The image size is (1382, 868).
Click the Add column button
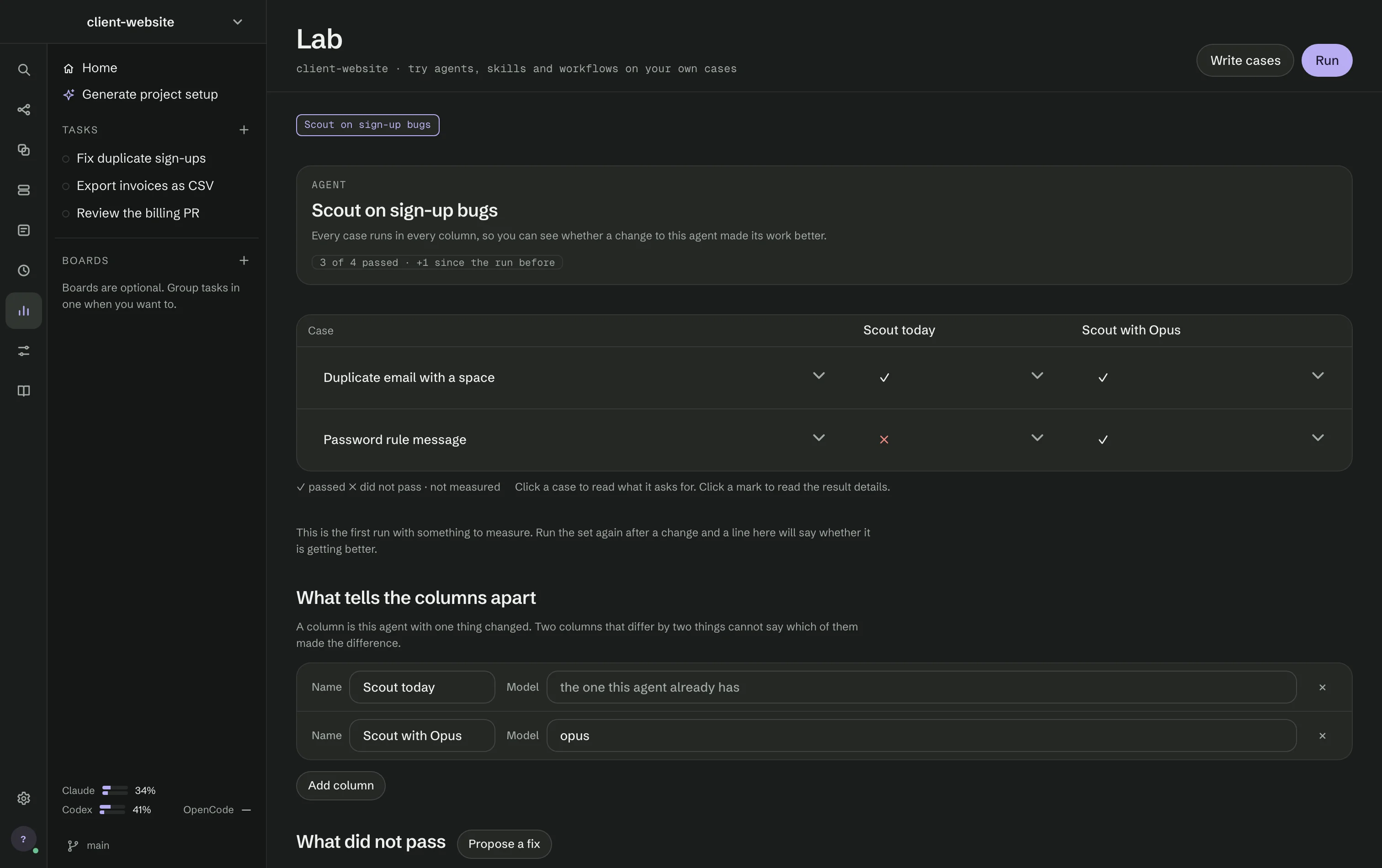pyautogui.click(x=341, y=785)
